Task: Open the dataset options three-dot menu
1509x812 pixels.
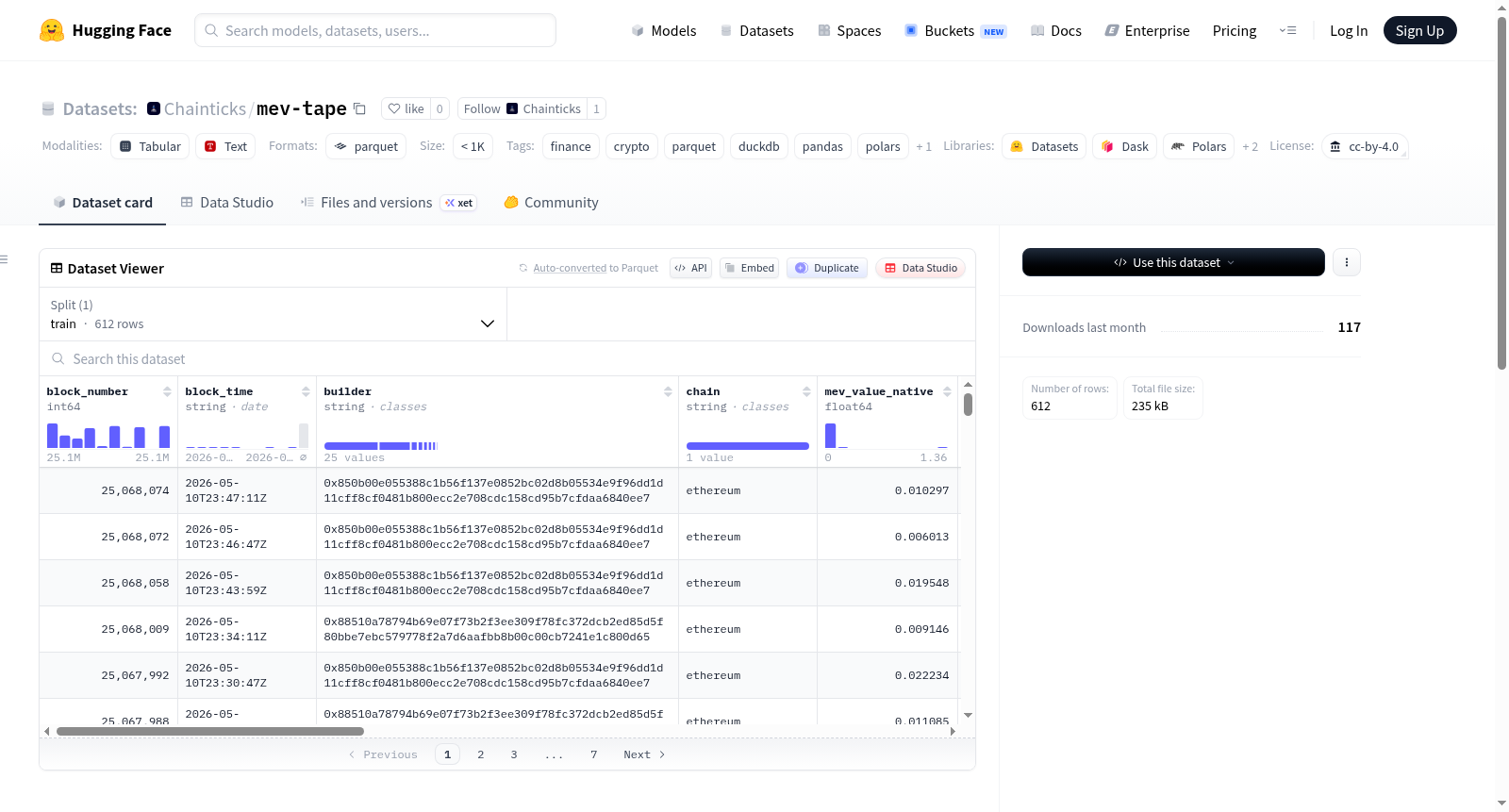Action: click(x=1347, y=262)
